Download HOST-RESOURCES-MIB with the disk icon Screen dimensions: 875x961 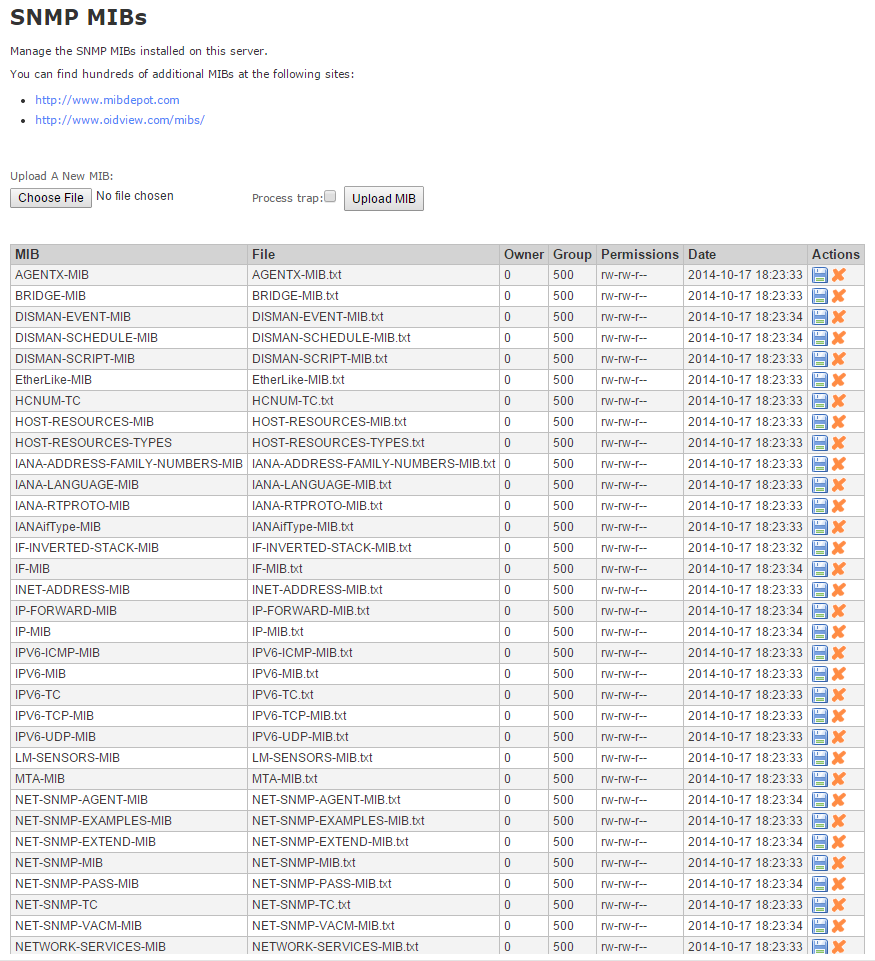[820, 422]
